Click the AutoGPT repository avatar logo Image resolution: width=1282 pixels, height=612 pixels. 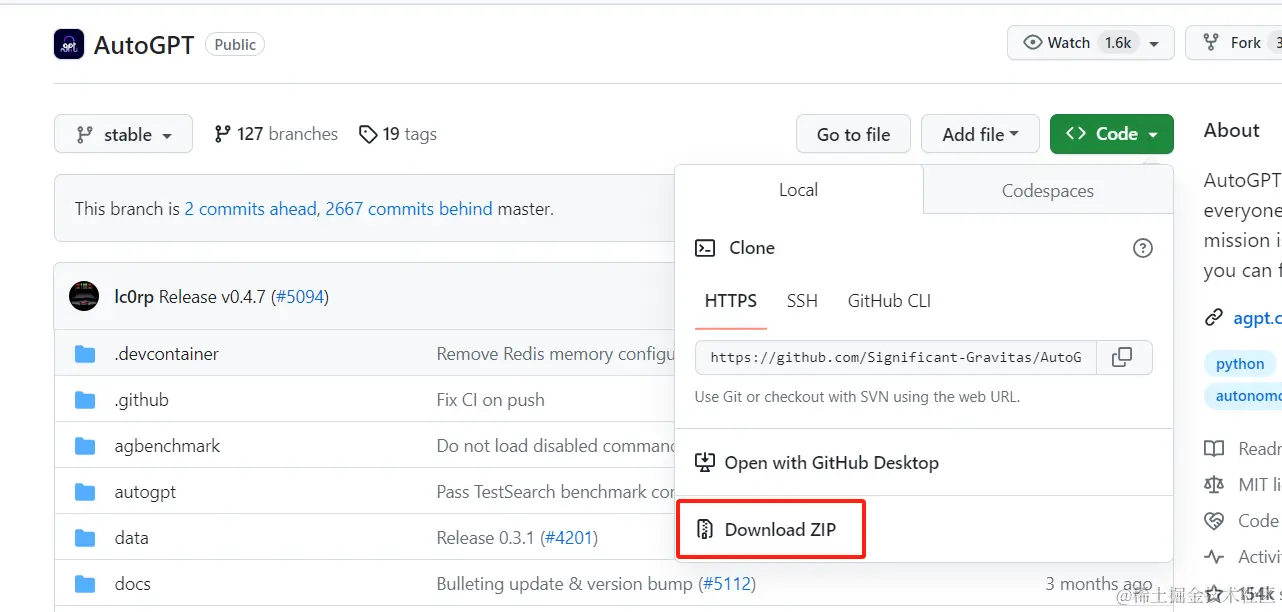pyautogui.click(x=69, y=44)
